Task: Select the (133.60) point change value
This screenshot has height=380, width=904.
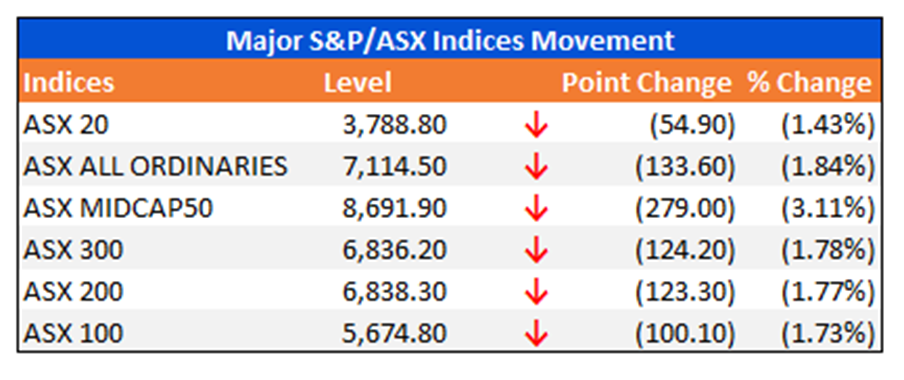Action: [685, 167]
